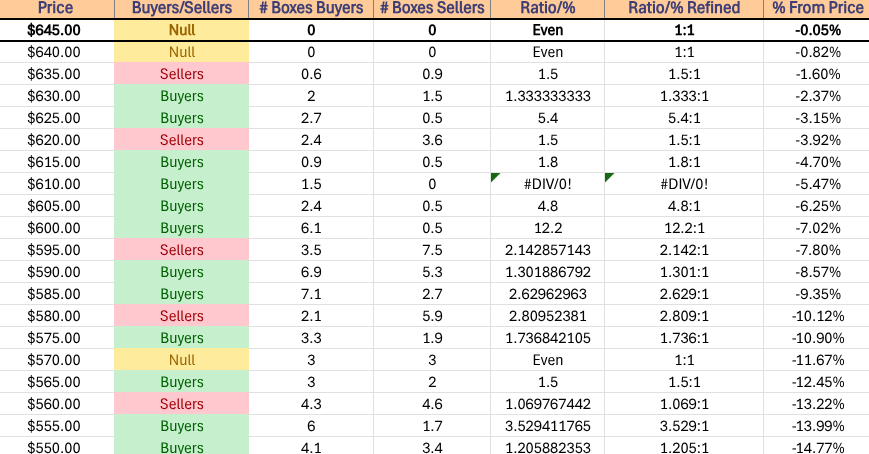Select the Buyers/Sellers column header
This screenshot has width=869, height=454.
click(x=182, y=8)
